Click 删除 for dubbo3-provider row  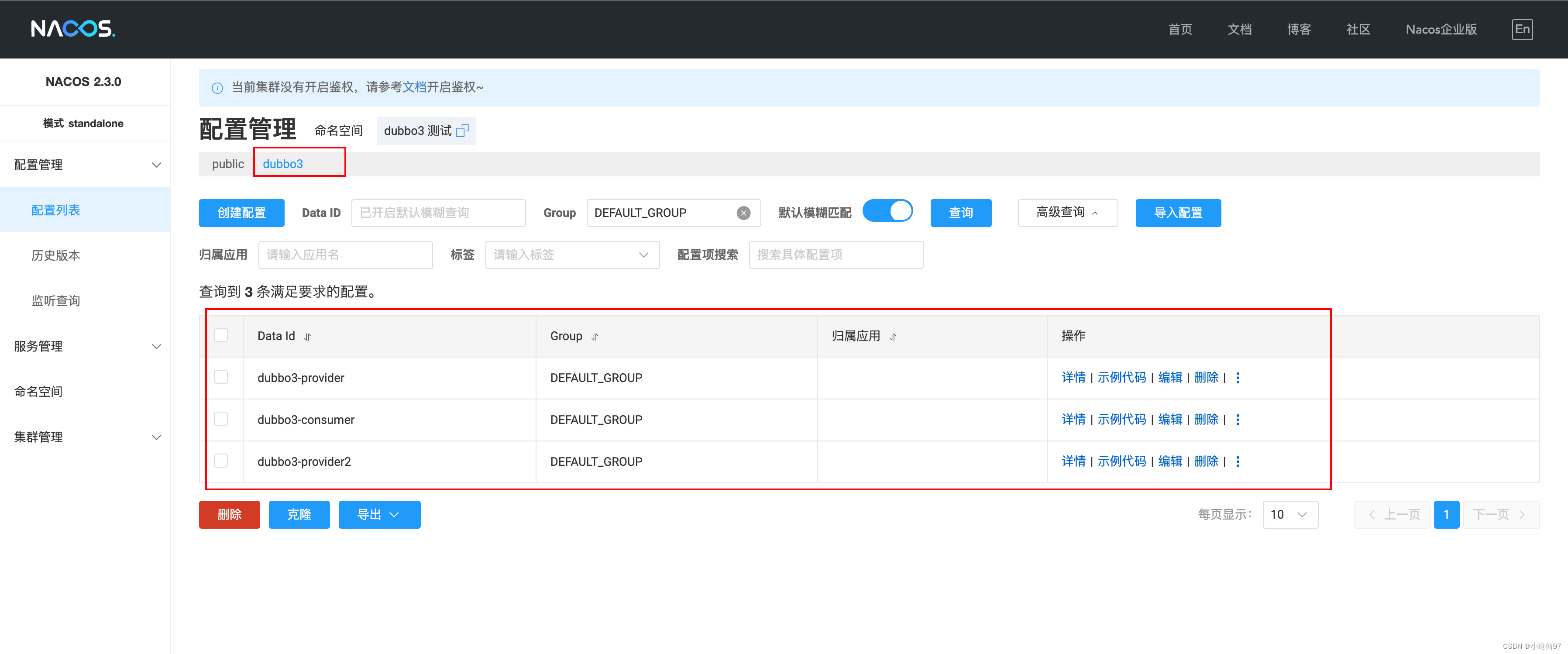pos(1206,378)
